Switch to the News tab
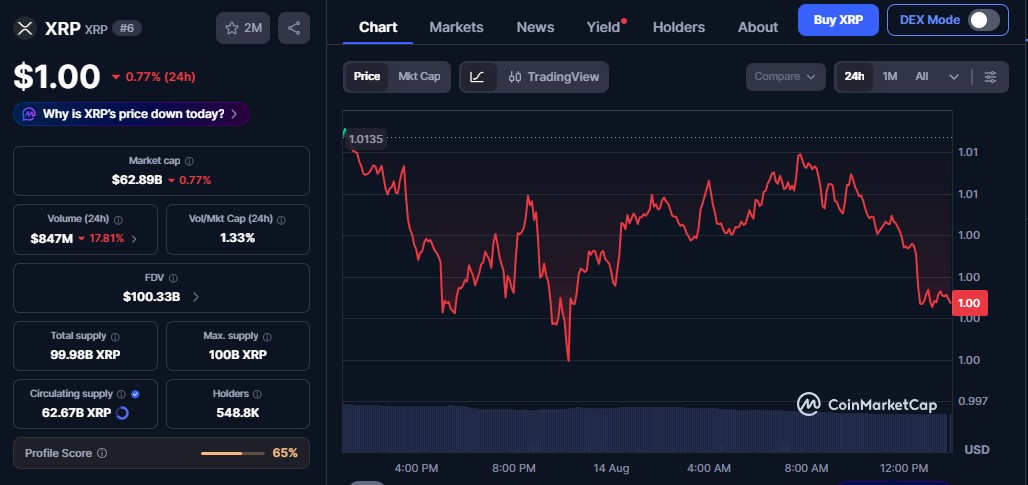Viewport: 1028px width, 485px height. coord(535,28)
